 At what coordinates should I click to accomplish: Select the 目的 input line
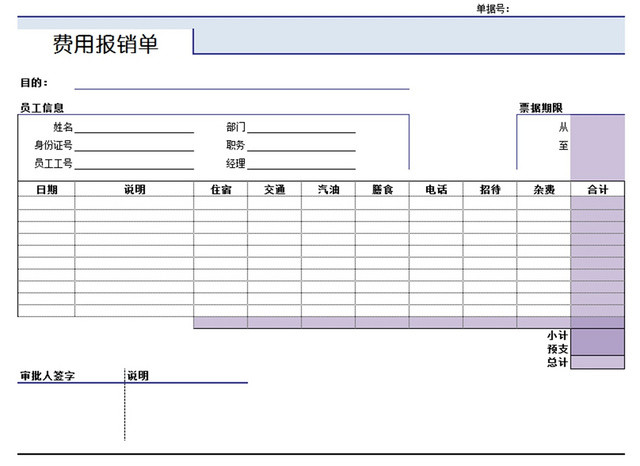pyautogui.click(x=242, y=84)
